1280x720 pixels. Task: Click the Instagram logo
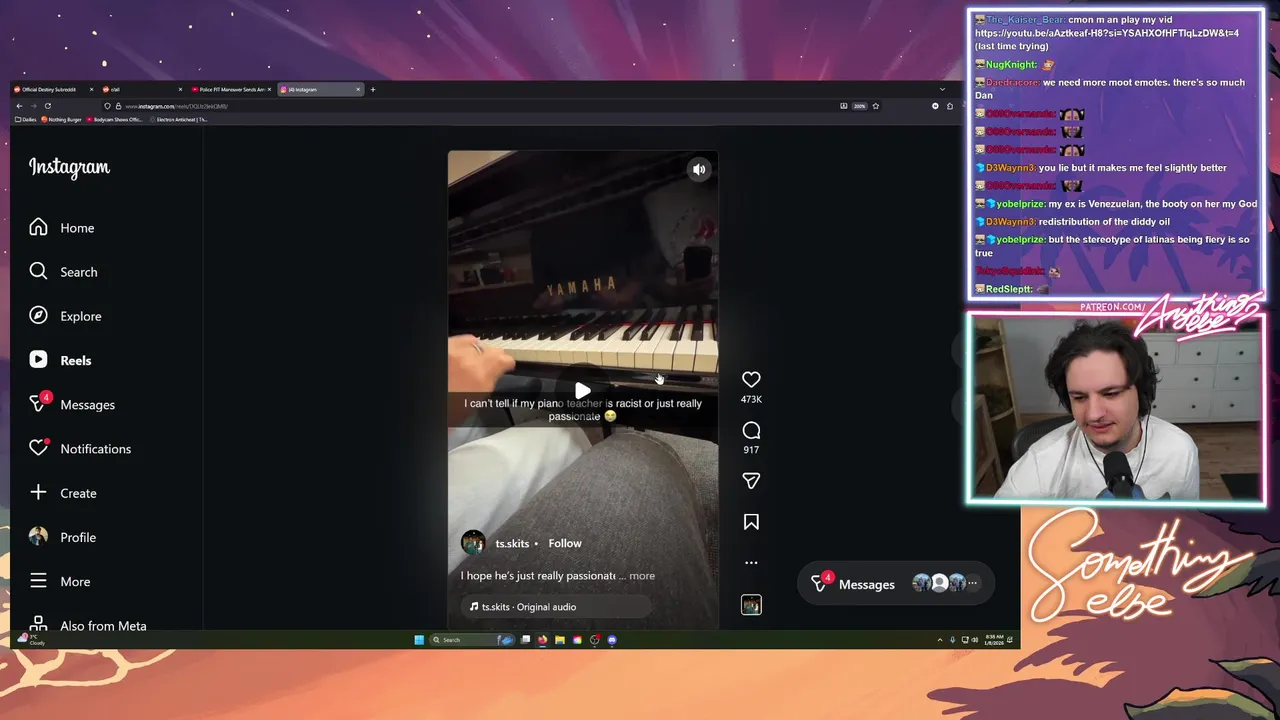69,168
